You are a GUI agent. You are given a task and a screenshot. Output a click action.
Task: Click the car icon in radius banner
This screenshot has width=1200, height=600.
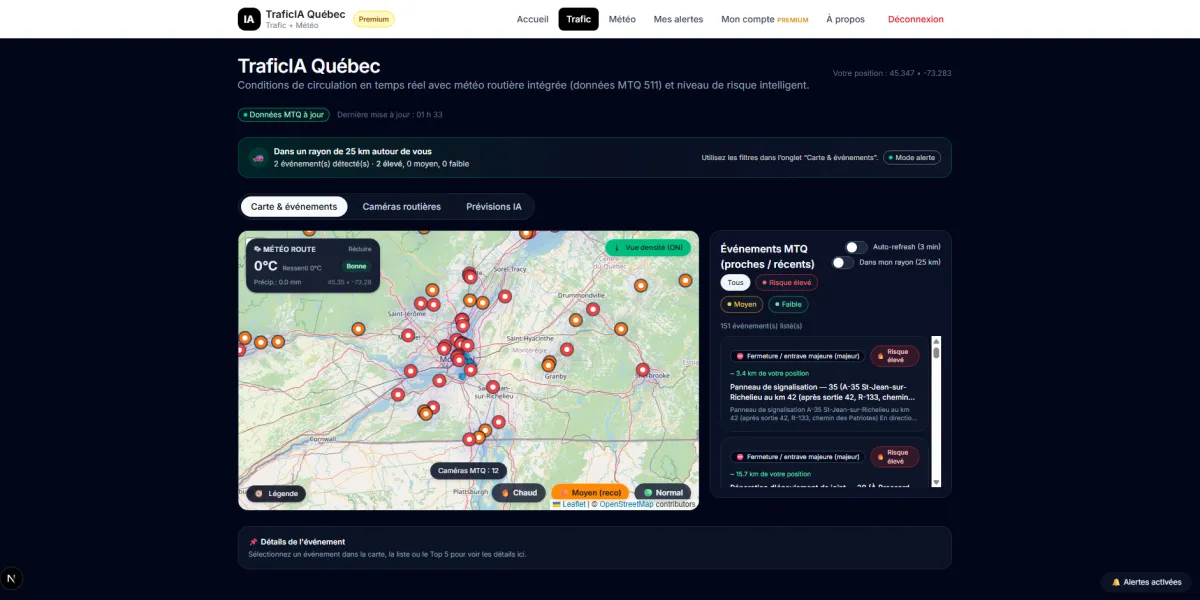(258, 158)
